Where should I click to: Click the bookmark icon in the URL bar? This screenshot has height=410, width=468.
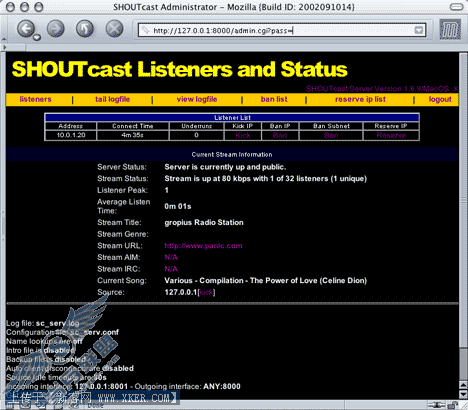145,30
